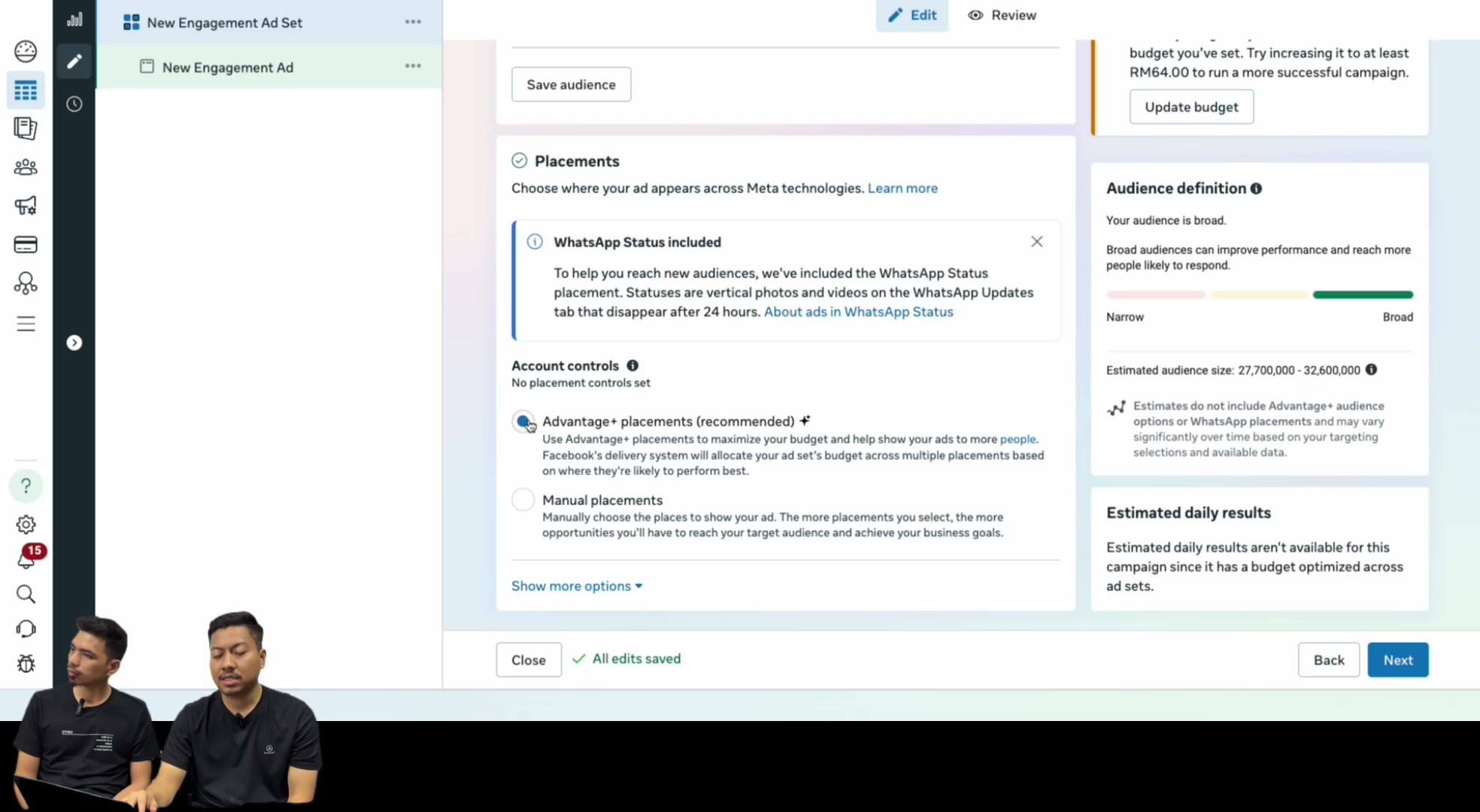Open options menu for New Engagement Ad
This screenshot has height=812, width=1480.
tap(413, 66)
